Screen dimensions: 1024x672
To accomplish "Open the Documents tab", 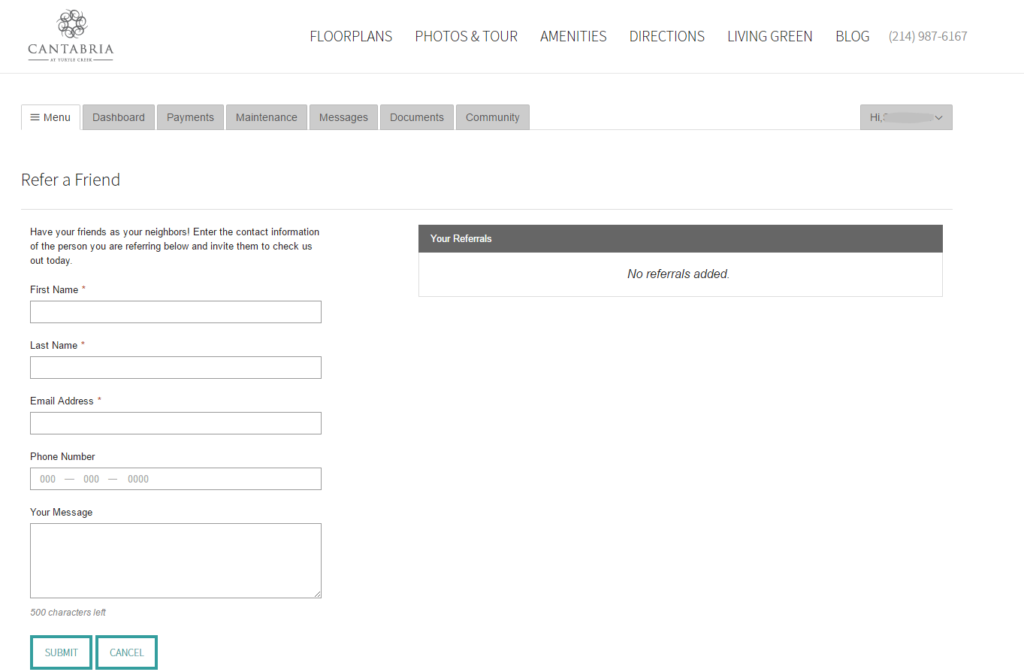I will click(416, 117).
